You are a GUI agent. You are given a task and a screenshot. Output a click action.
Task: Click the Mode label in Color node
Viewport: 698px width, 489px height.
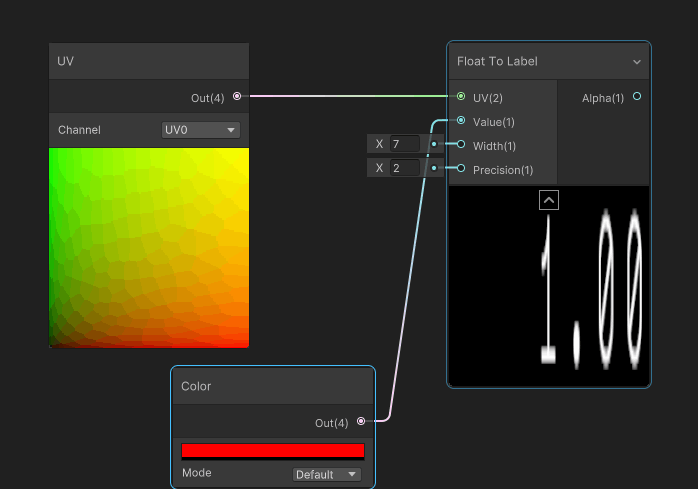click(197, 473)
